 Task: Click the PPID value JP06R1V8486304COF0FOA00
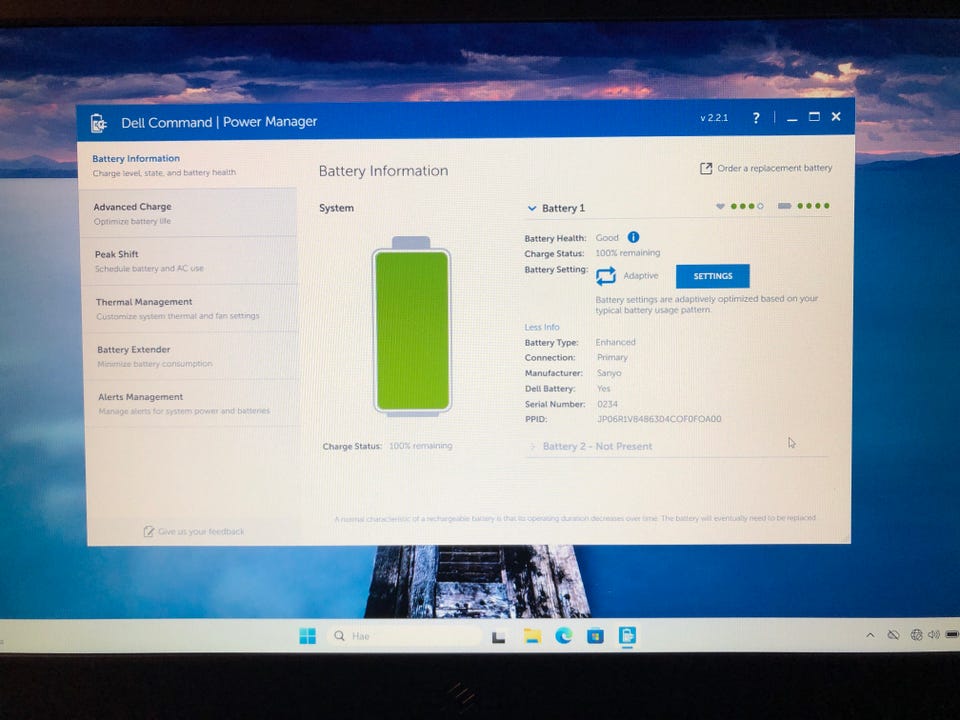tap(659, 419)
